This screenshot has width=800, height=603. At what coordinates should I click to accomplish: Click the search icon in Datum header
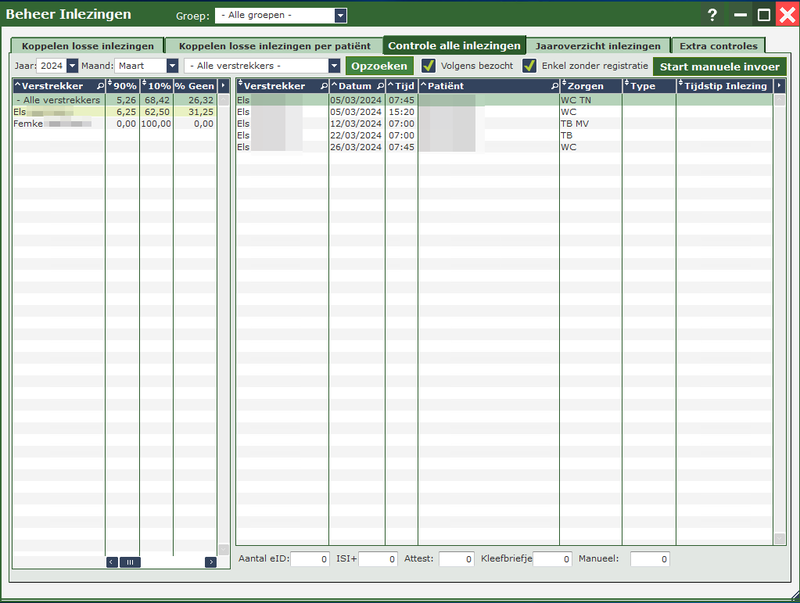(380, 86)
